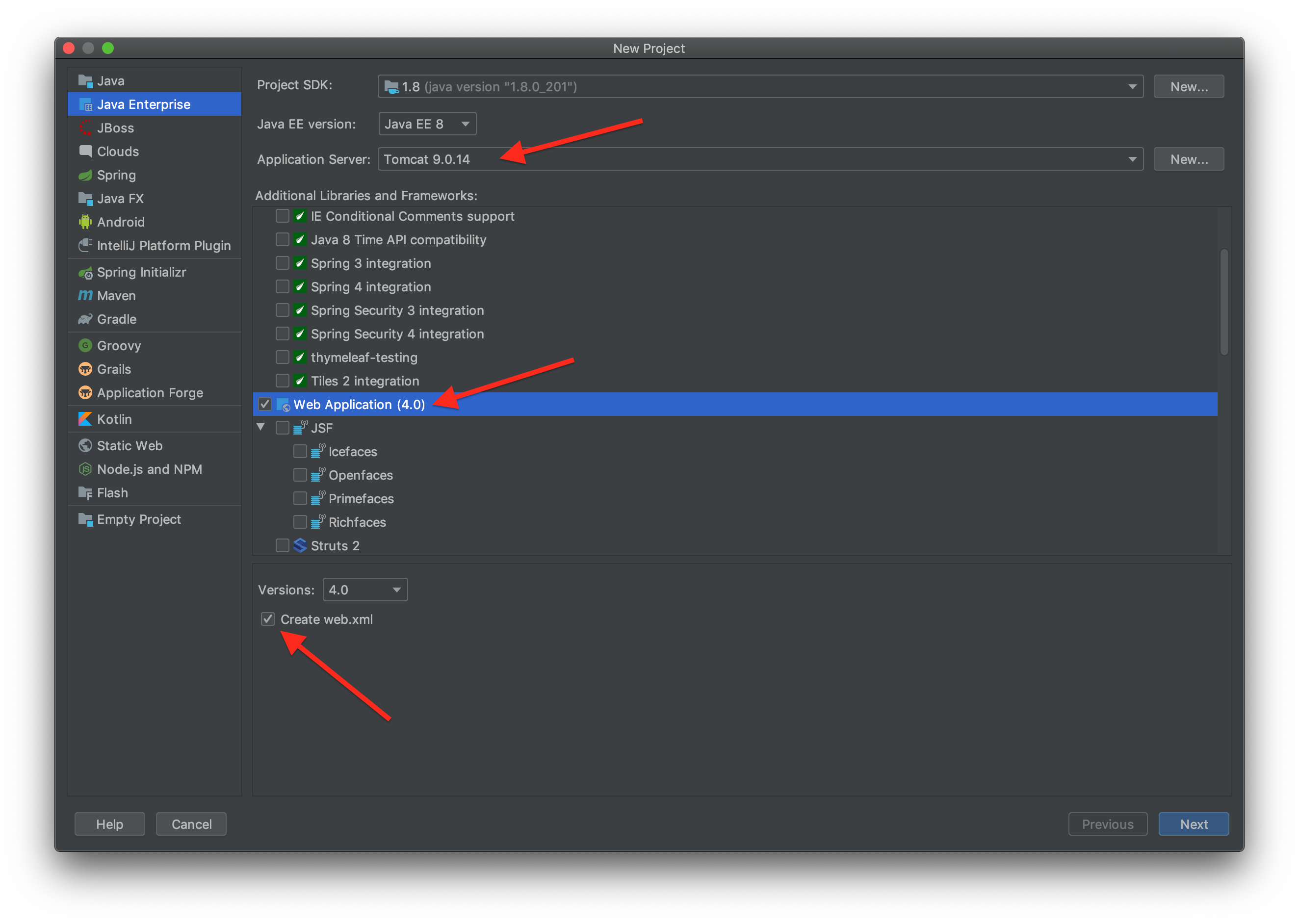Viewport: 1299px width, 924px height.
Task: Click the Groovy project type icon
Action: tap(85, 345)
